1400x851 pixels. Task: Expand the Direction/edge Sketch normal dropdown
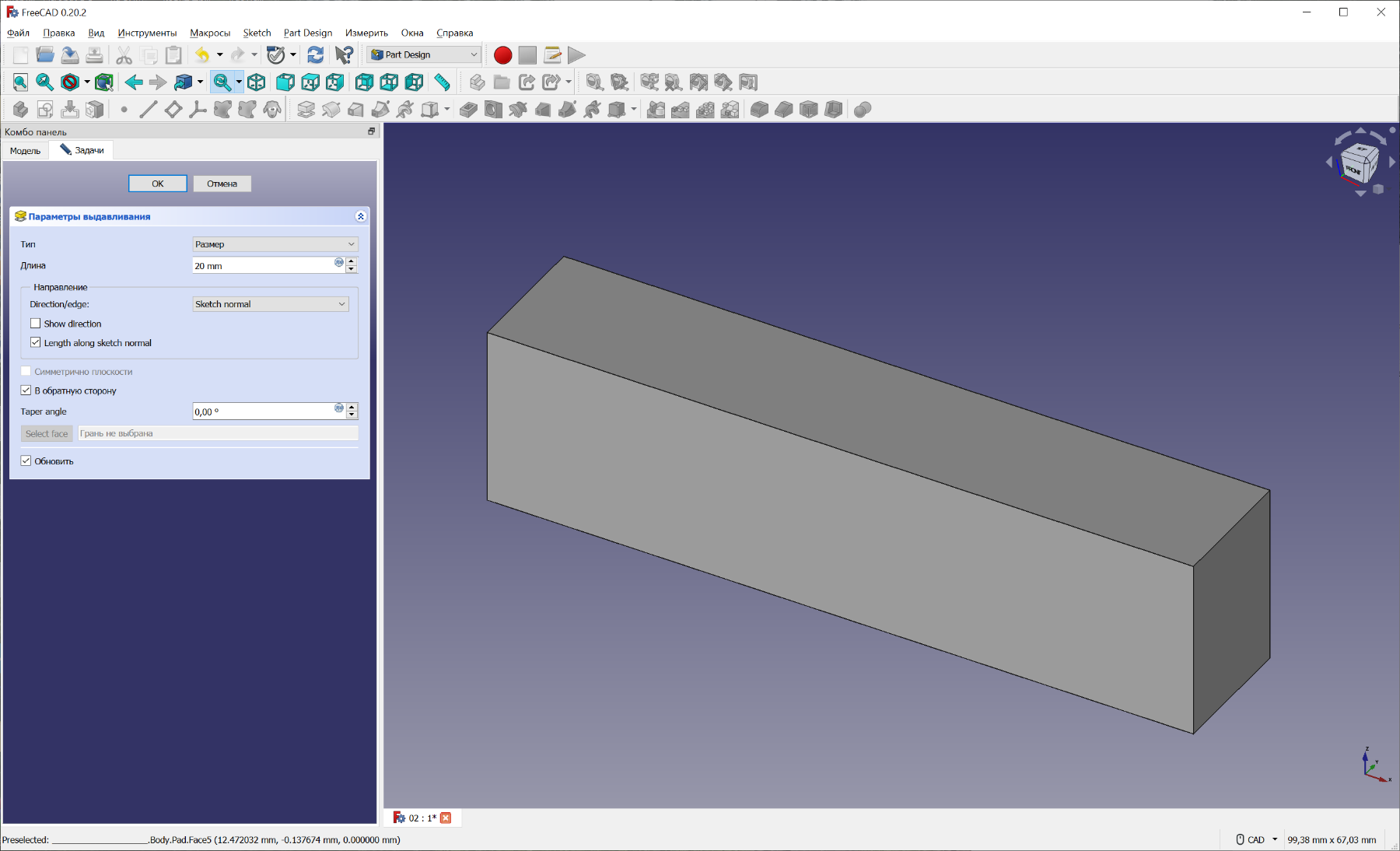click(270, 304)
